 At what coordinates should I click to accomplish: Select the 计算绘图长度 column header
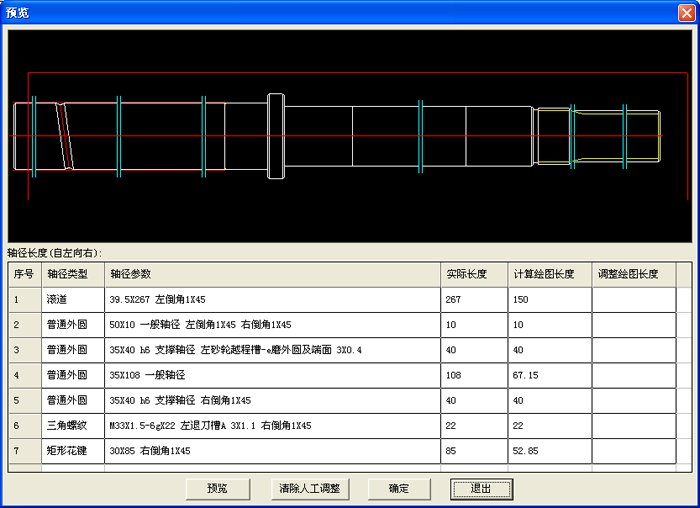549,274
